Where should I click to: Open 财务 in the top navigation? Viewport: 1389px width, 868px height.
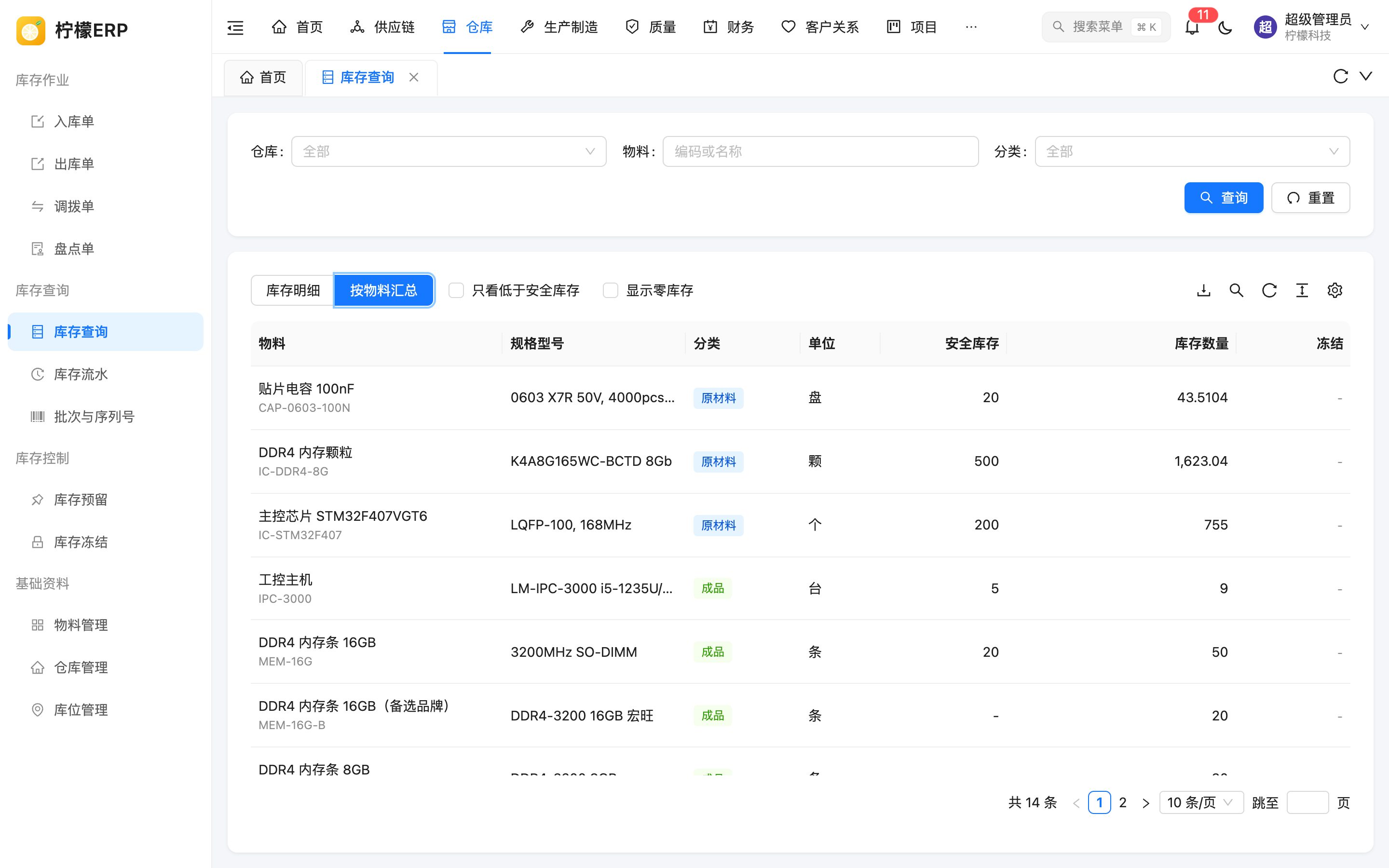click(728, 27)
